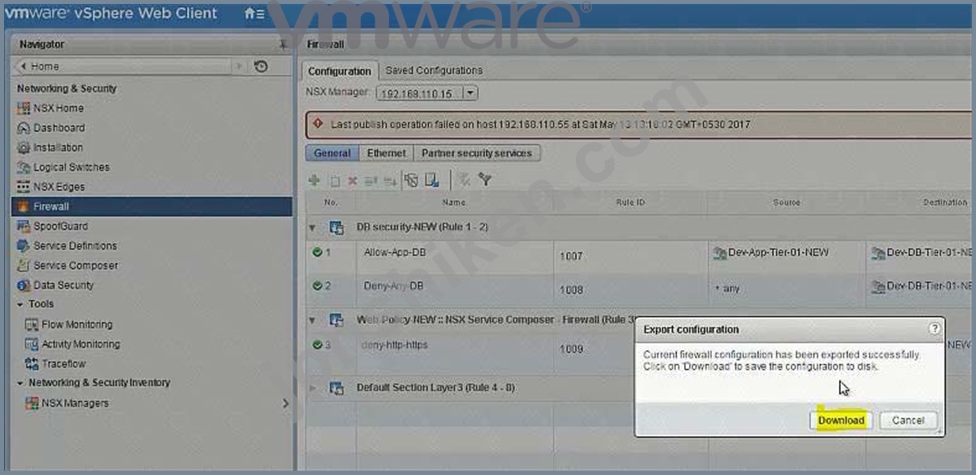Expand Default Section Layer3

tap(312, 388)
